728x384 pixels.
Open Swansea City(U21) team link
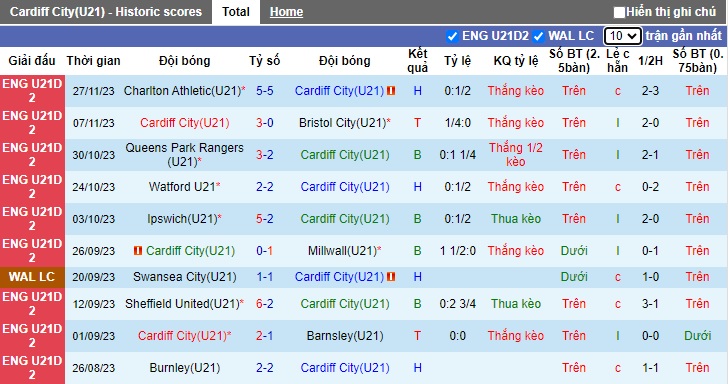click(185, 277)
